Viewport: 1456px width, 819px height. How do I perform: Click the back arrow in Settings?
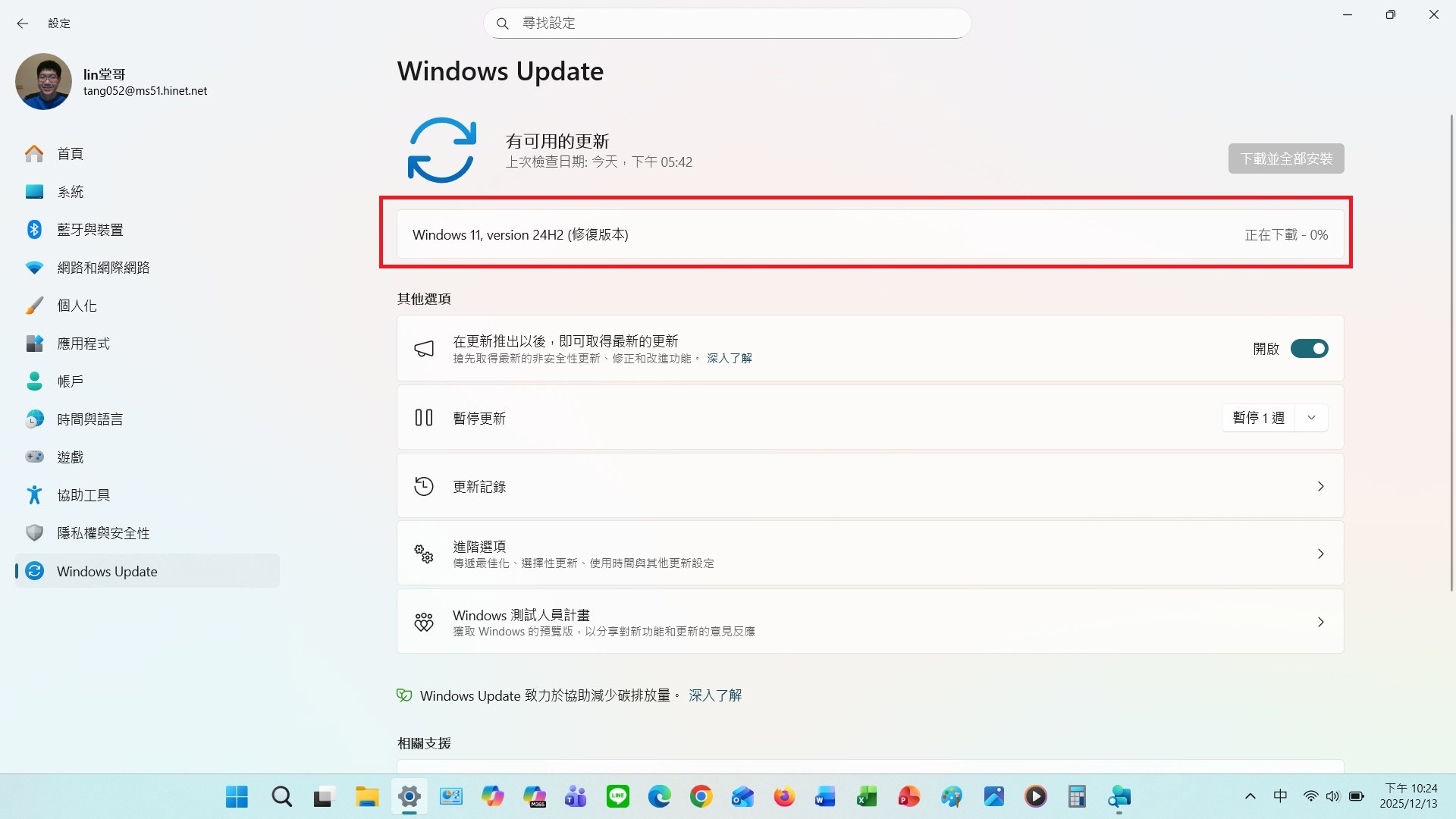23,24
